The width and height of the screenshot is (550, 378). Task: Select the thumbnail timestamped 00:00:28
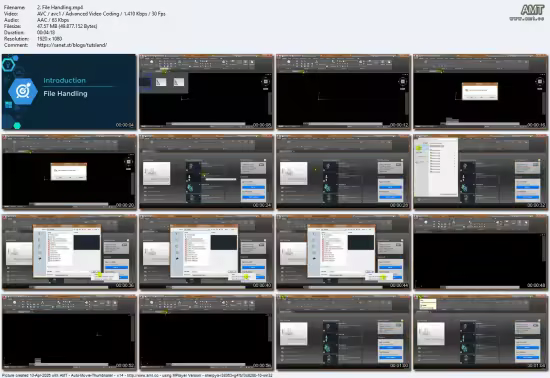343,172
